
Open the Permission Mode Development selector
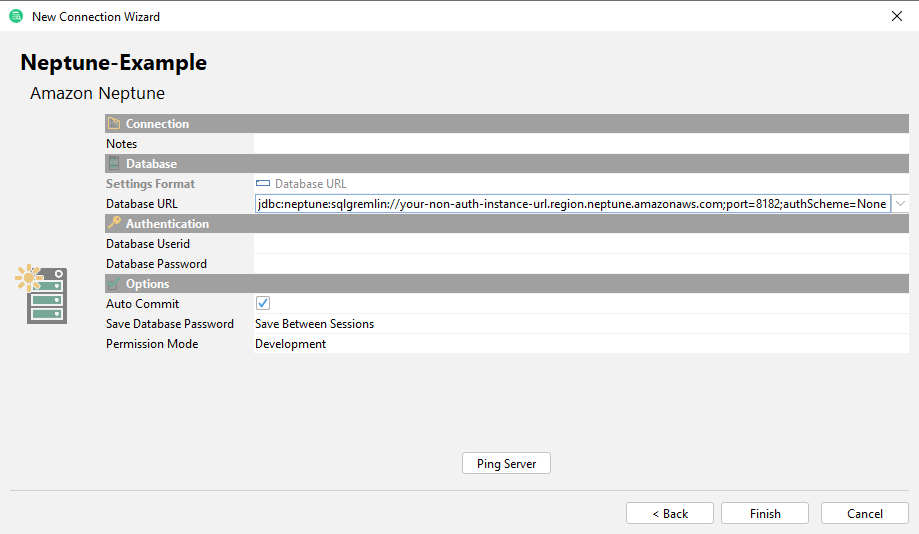pyautogui.click(x=581, y=343)
